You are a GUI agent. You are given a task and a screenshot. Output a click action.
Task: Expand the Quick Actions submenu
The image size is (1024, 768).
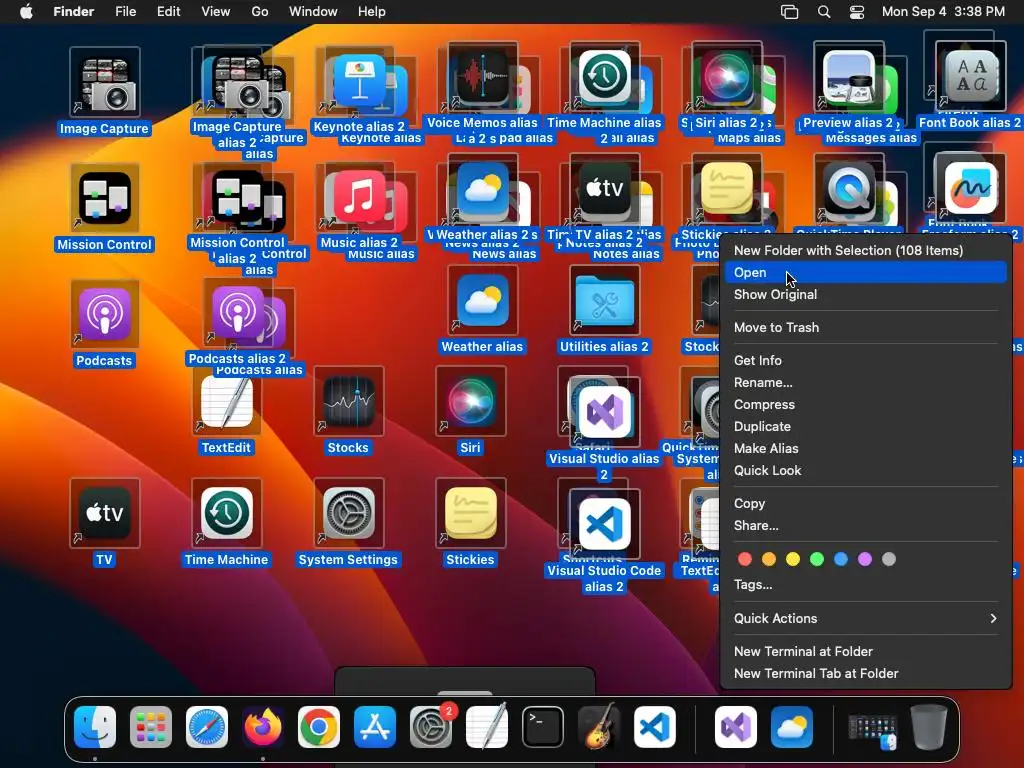click(865, 618)
